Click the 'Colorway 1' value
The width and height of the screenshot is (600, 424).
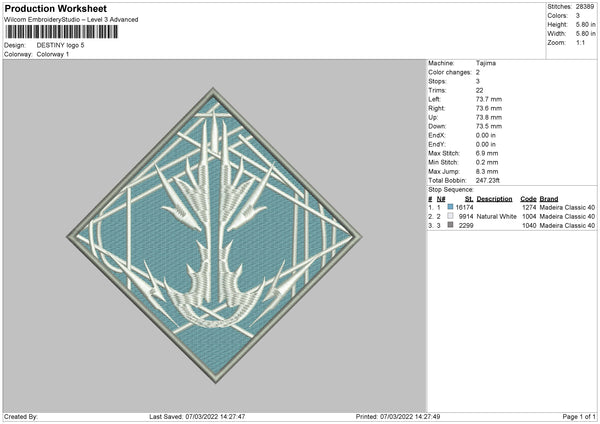53,54
